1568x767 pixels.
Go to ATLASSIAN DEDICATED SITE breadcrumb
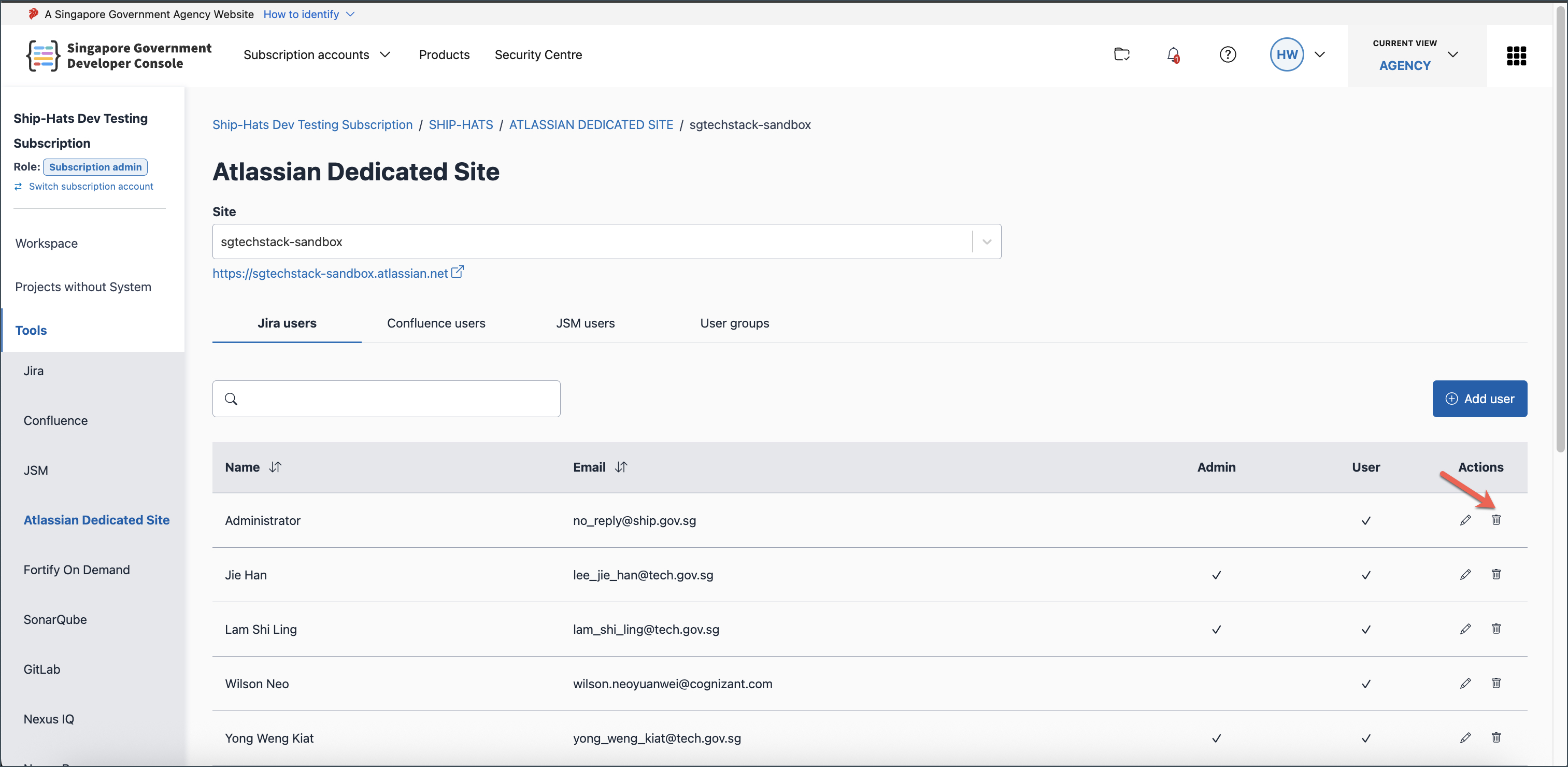(591, 125)
